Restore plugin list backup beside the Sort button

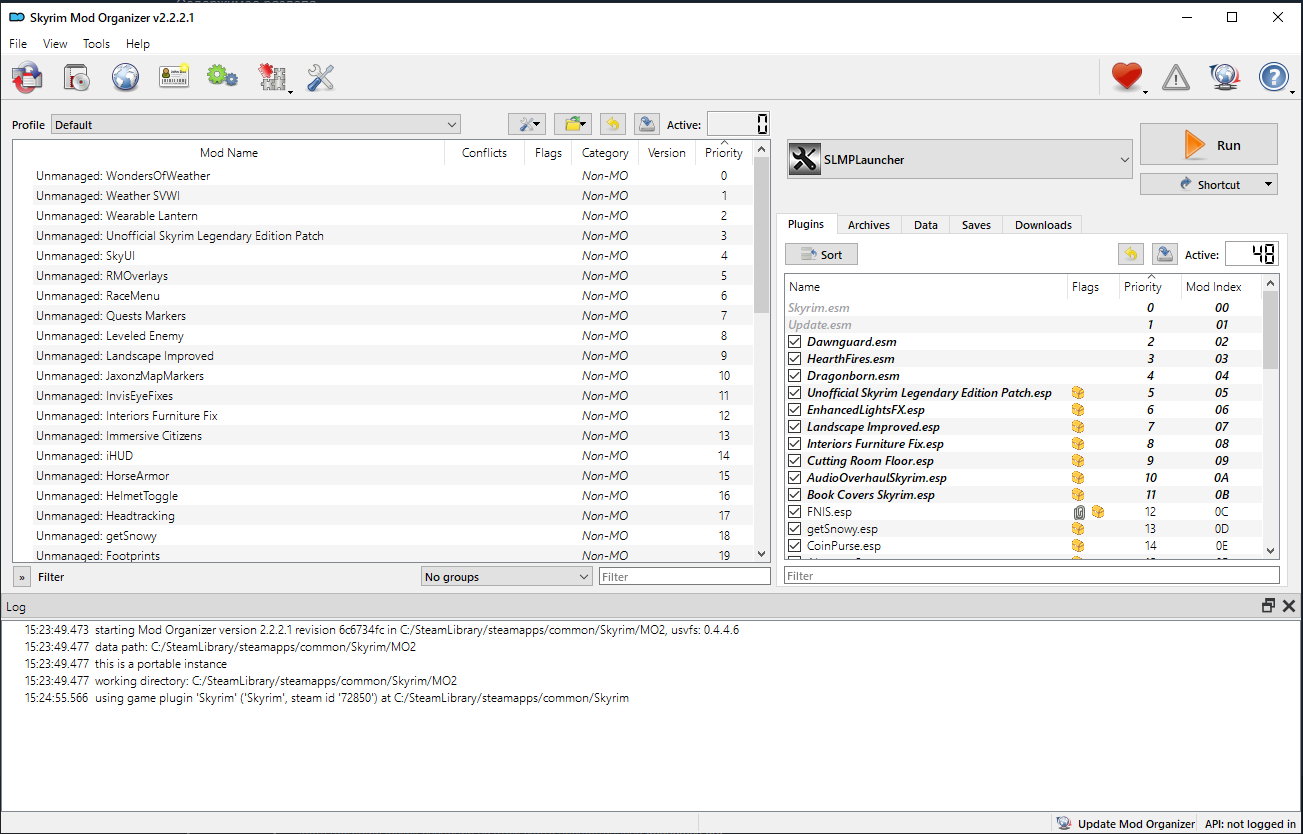coord(1131,254)
